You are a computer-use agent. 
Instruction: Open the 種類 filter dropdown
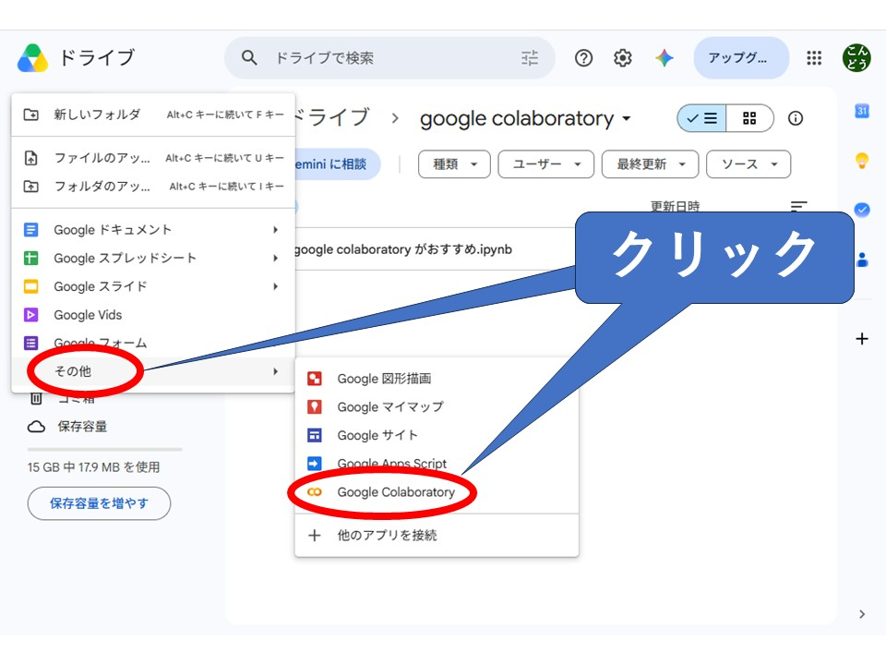tap(454, 164)
